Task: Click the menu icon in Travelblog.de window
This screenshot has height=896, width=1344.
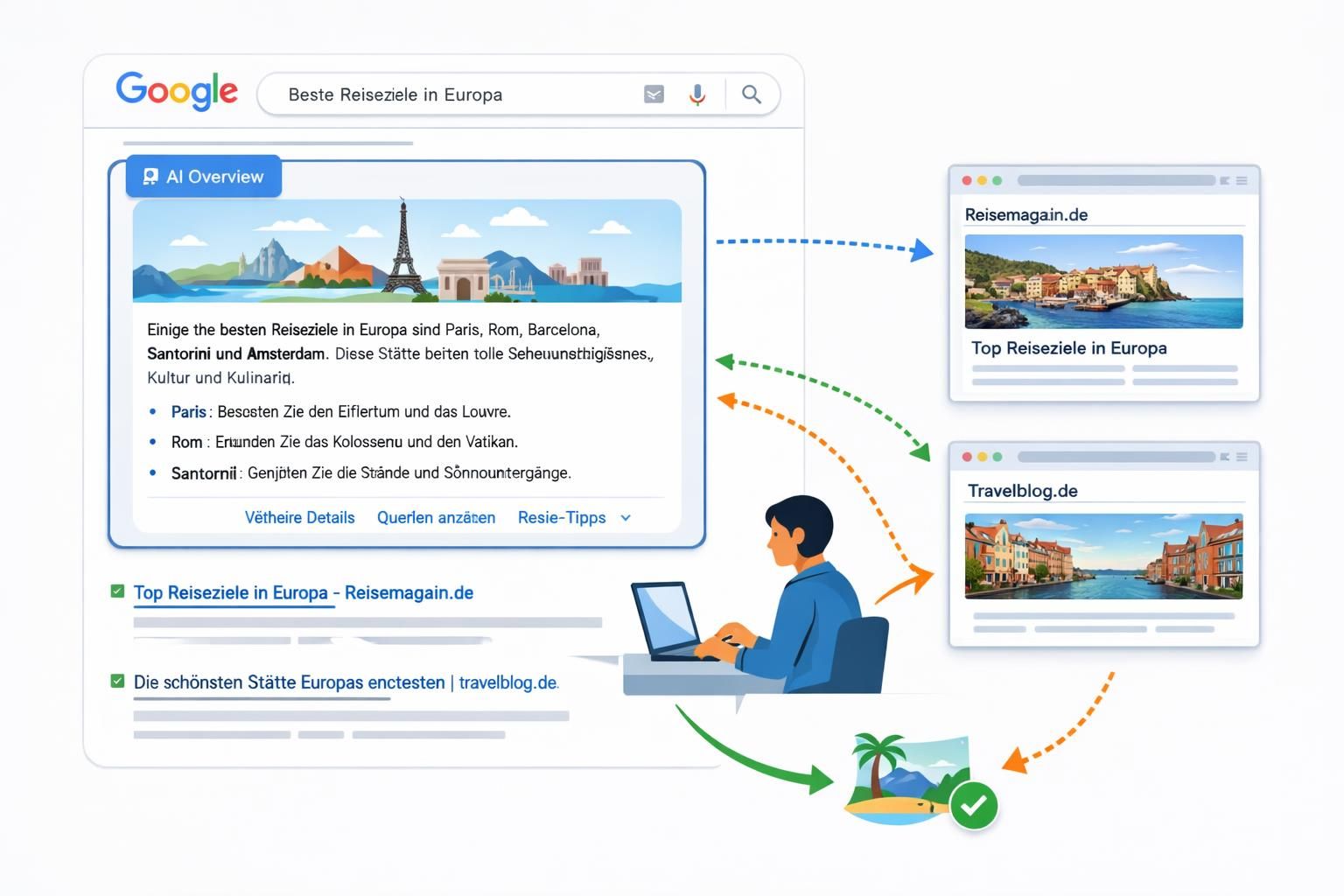Action: tap(1242, 457)
